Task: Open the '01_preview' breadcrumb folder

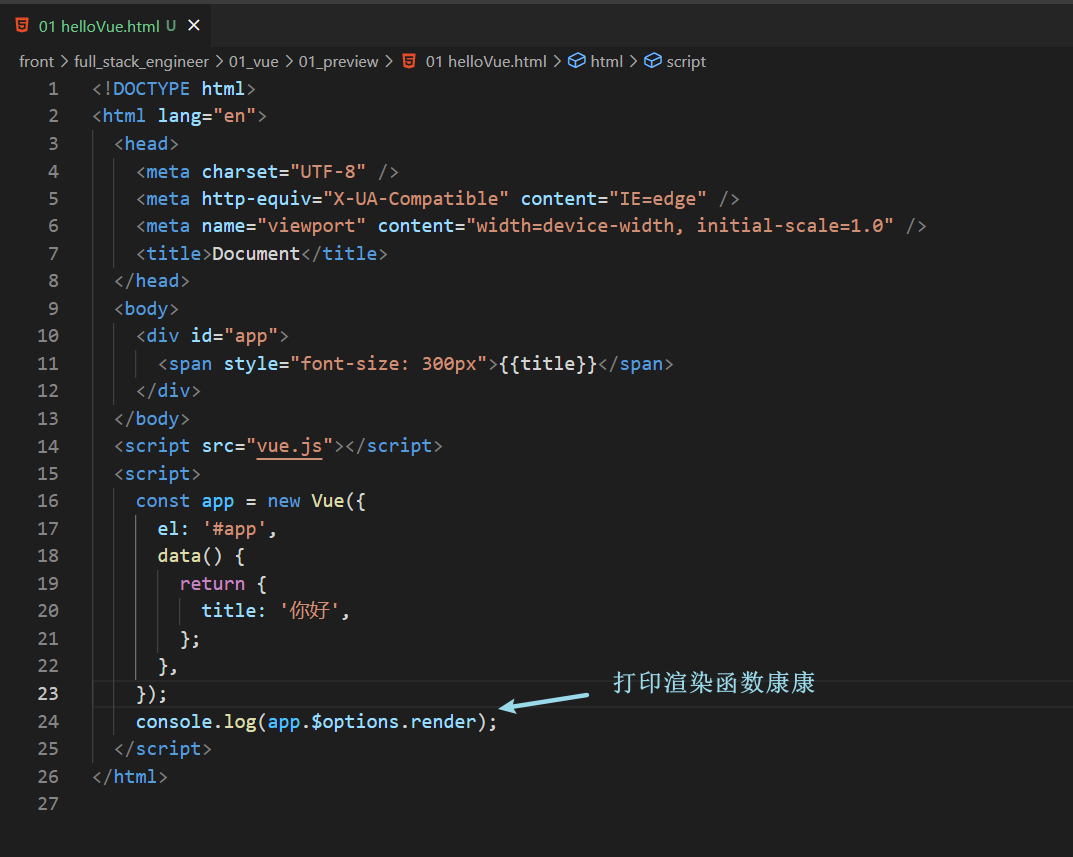Action: tap(338, 62)
